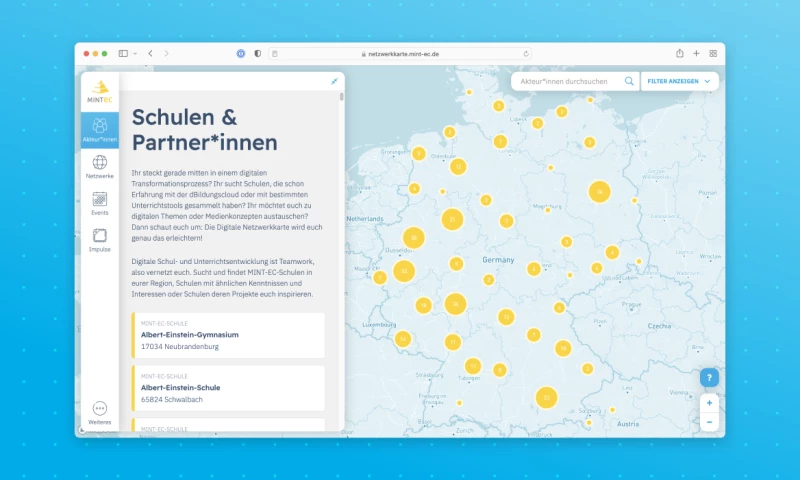Open the Akteur*innen section in sidebar
This screenshot has width=800, height=480.
[99, 130]
